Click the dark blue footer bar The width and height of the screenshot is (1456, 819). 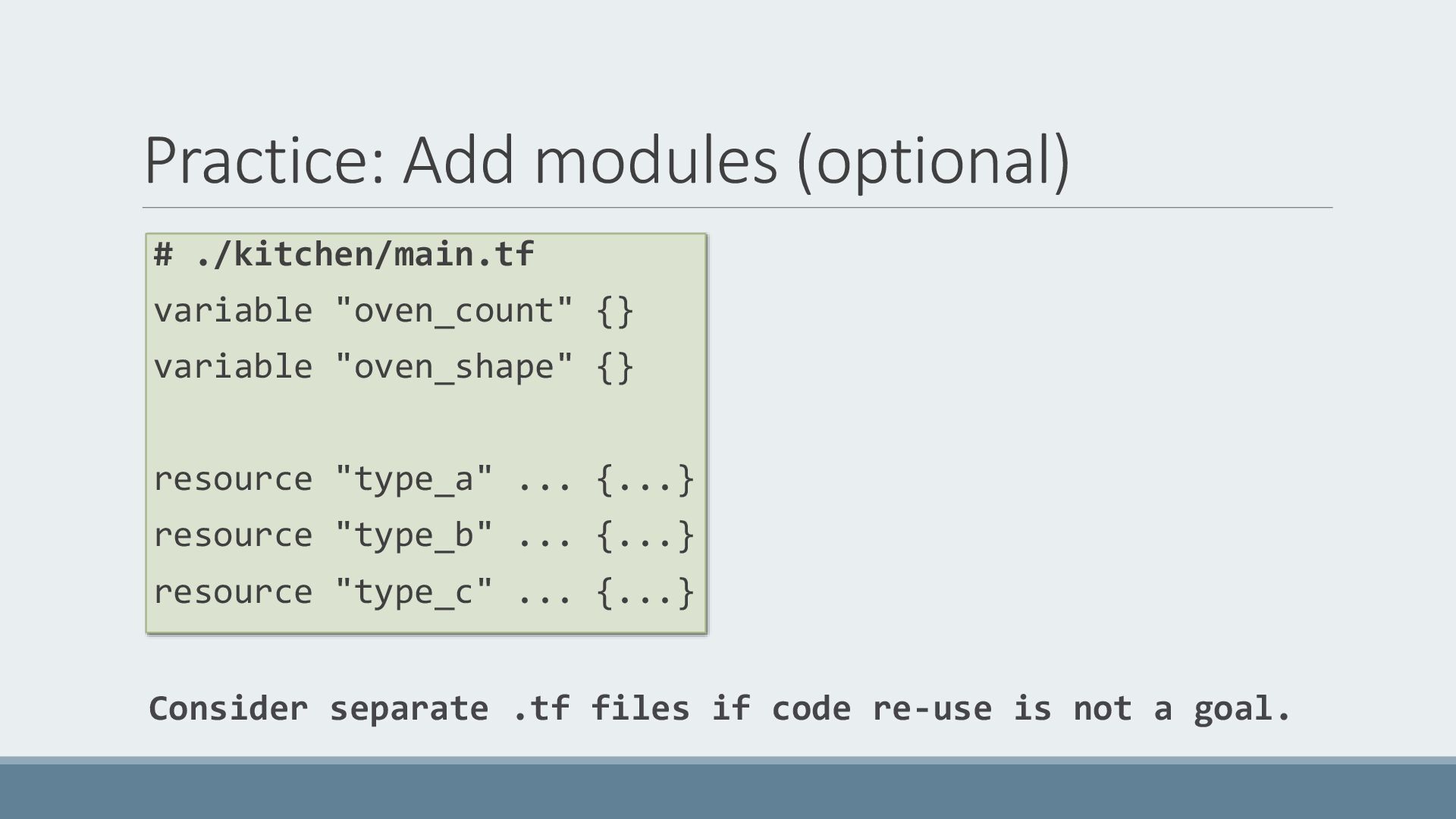(x=728, y=791)
